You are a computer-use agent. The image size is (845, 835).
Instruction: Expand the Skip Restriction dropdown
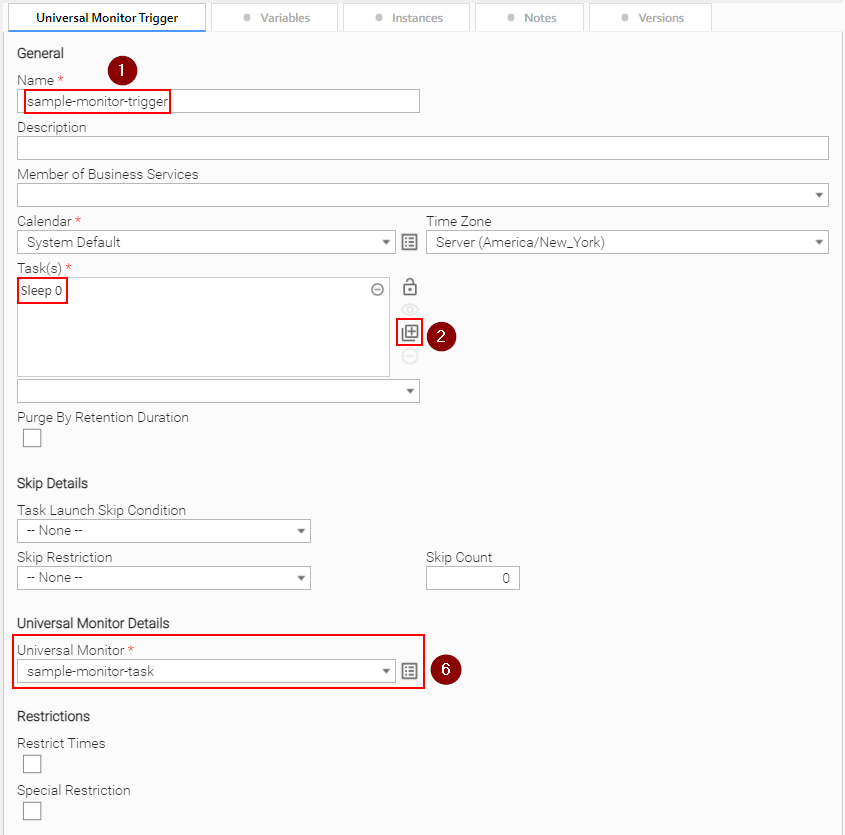(x=301, y=578)
